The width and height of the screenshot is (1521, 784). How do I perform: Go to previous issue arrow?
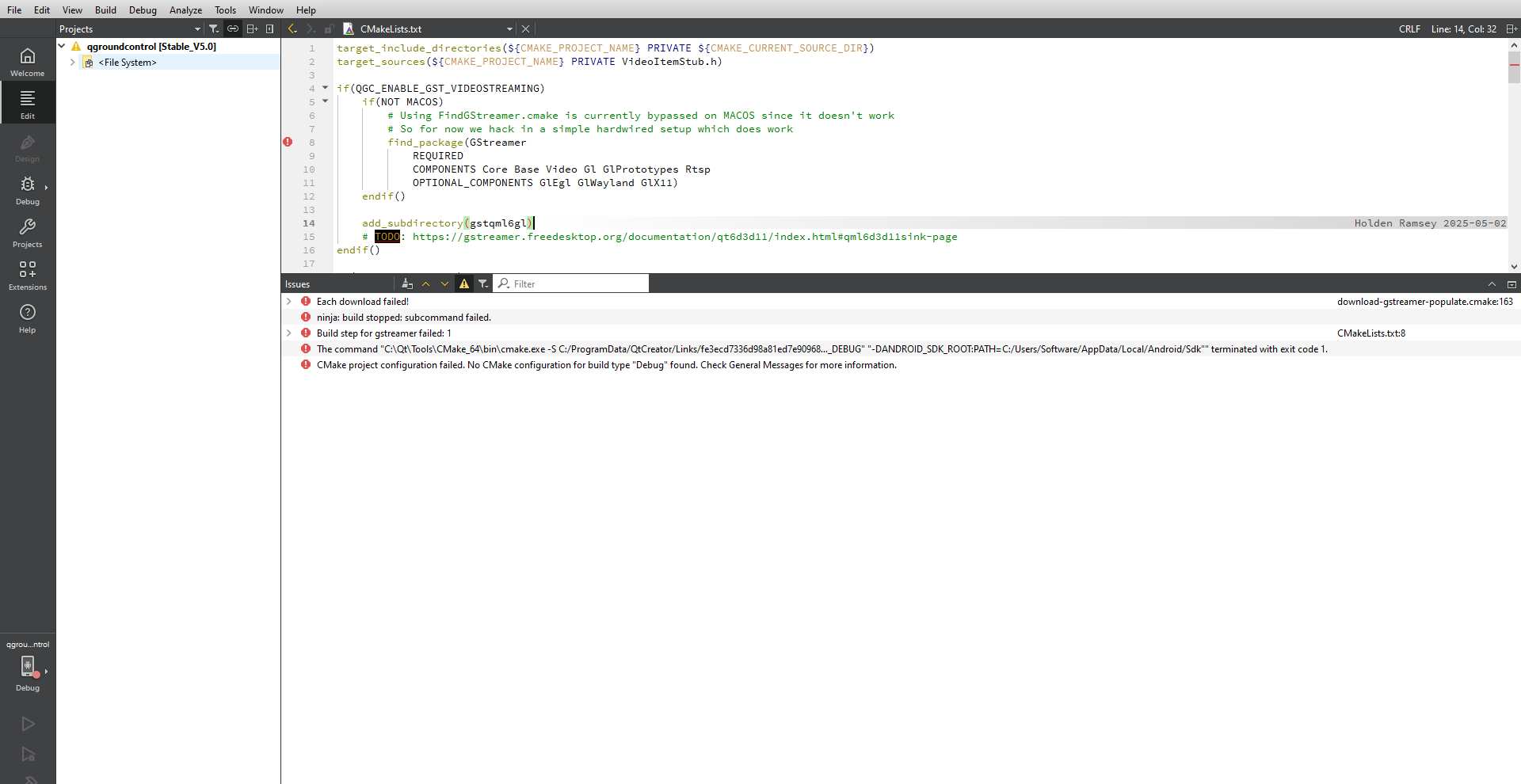(x=426, y=284)
